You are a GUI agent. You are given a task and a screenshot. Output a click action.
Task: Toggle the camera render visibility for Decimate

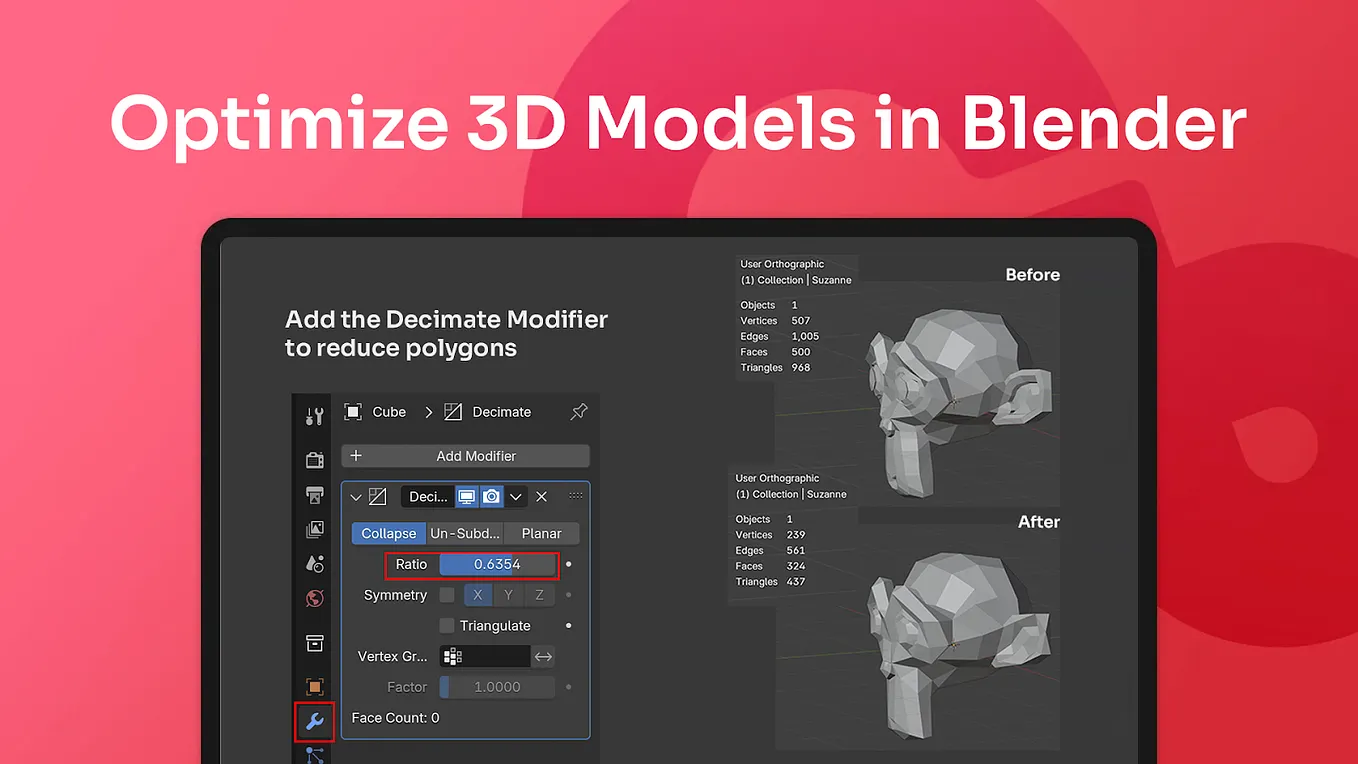click(x=491, y=496)
